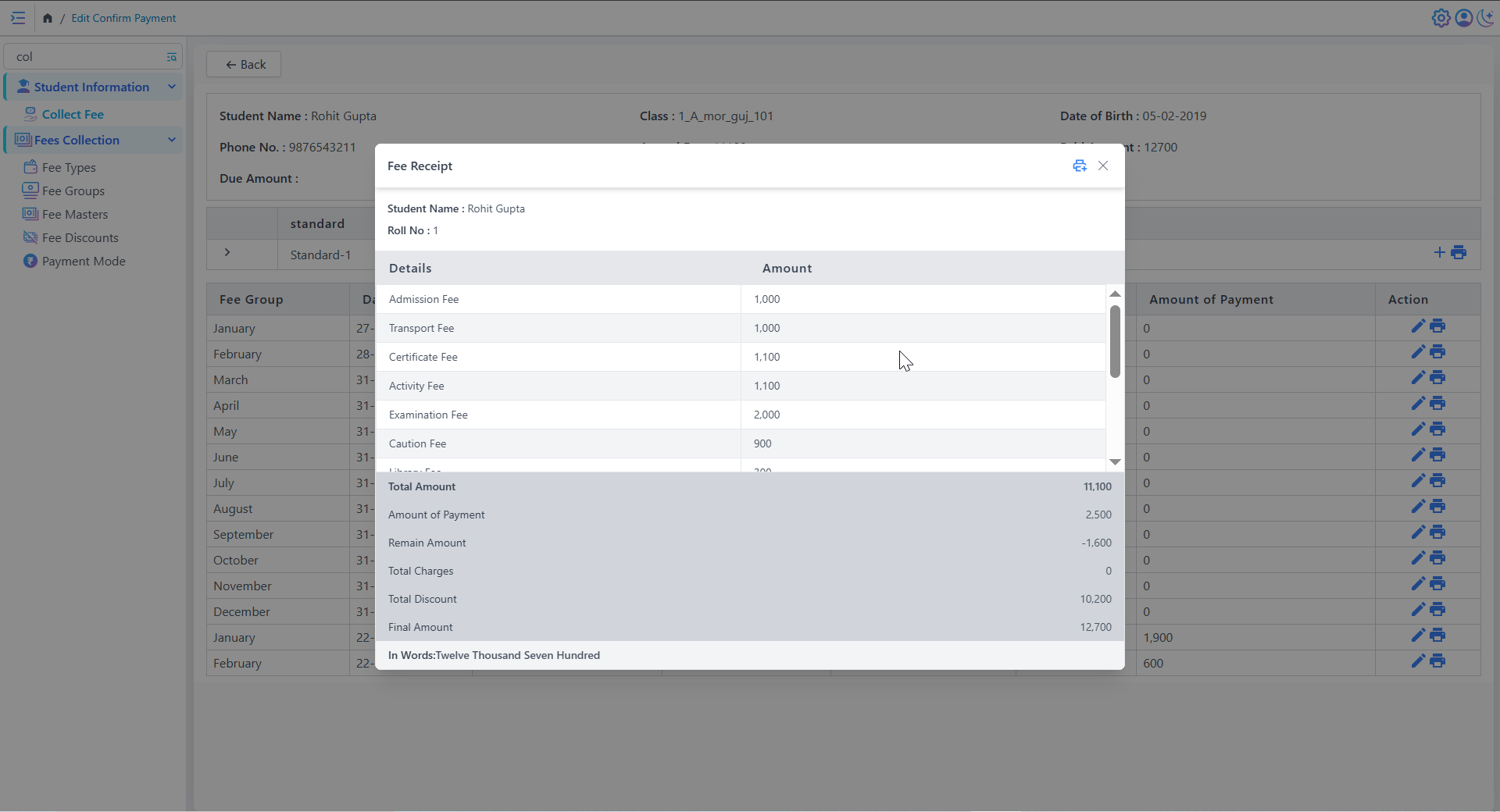Open the settings gear icon
Screen dimensions: 1500x812
(1441, 18)
